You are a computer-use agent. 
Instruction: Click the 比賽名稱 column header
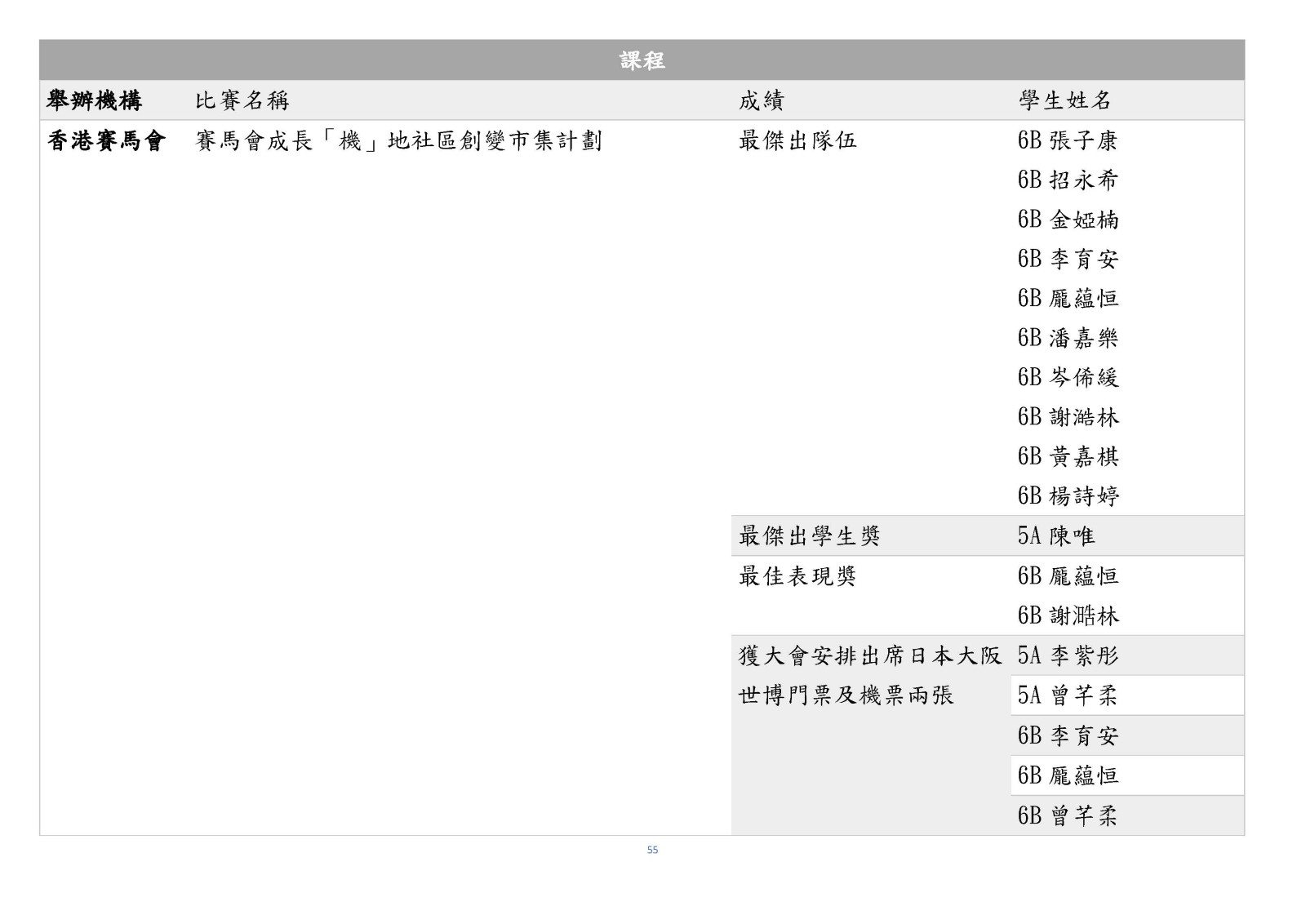coord(242,101)
